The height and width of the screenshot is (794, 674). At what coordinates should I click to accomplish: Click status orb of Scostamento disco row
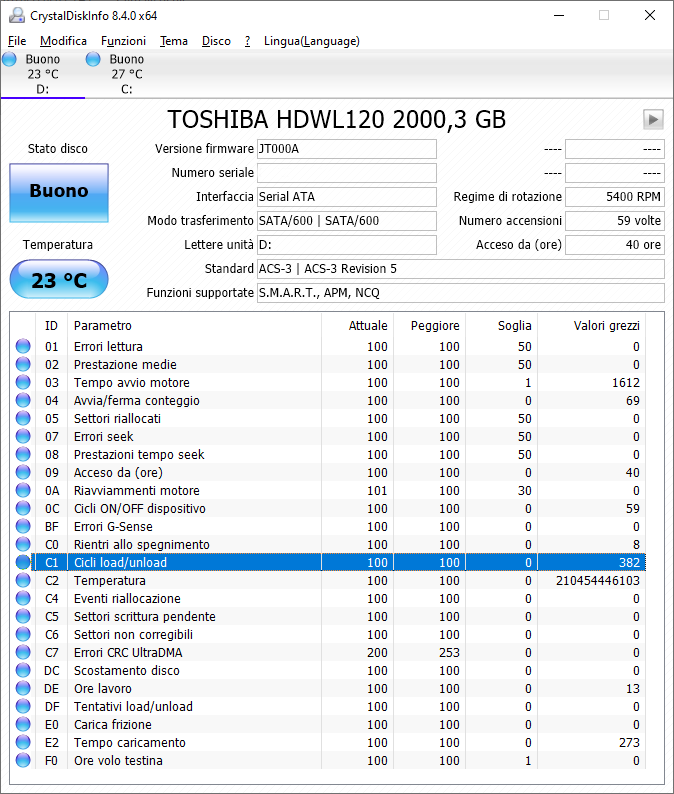[x=23, y=670]
